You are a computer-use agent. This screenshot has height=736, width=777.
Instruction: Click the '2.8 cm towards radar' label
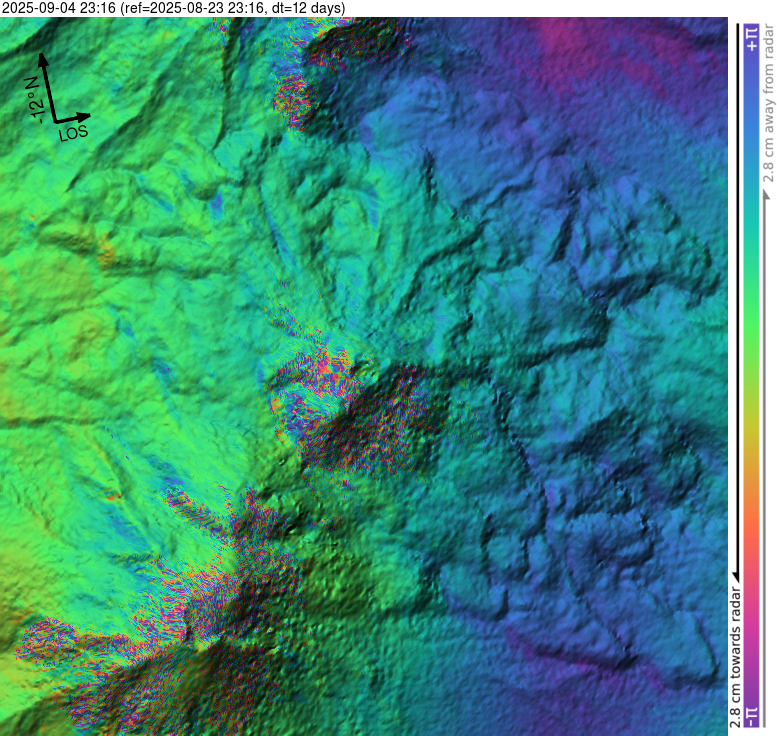[735, 657]
